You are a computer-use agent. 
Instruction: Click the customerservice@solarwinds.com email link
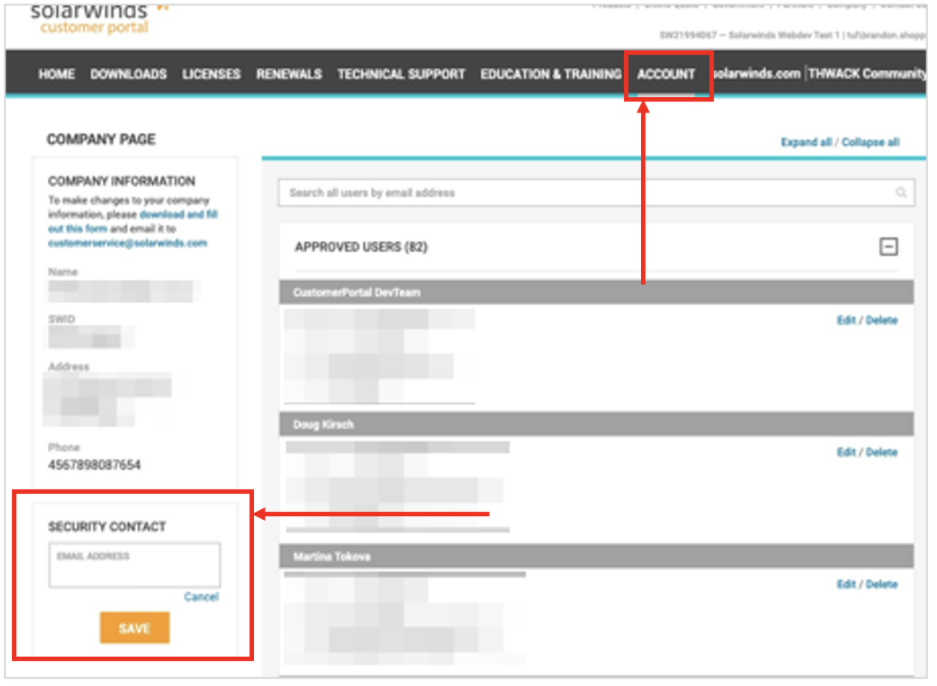127,243
